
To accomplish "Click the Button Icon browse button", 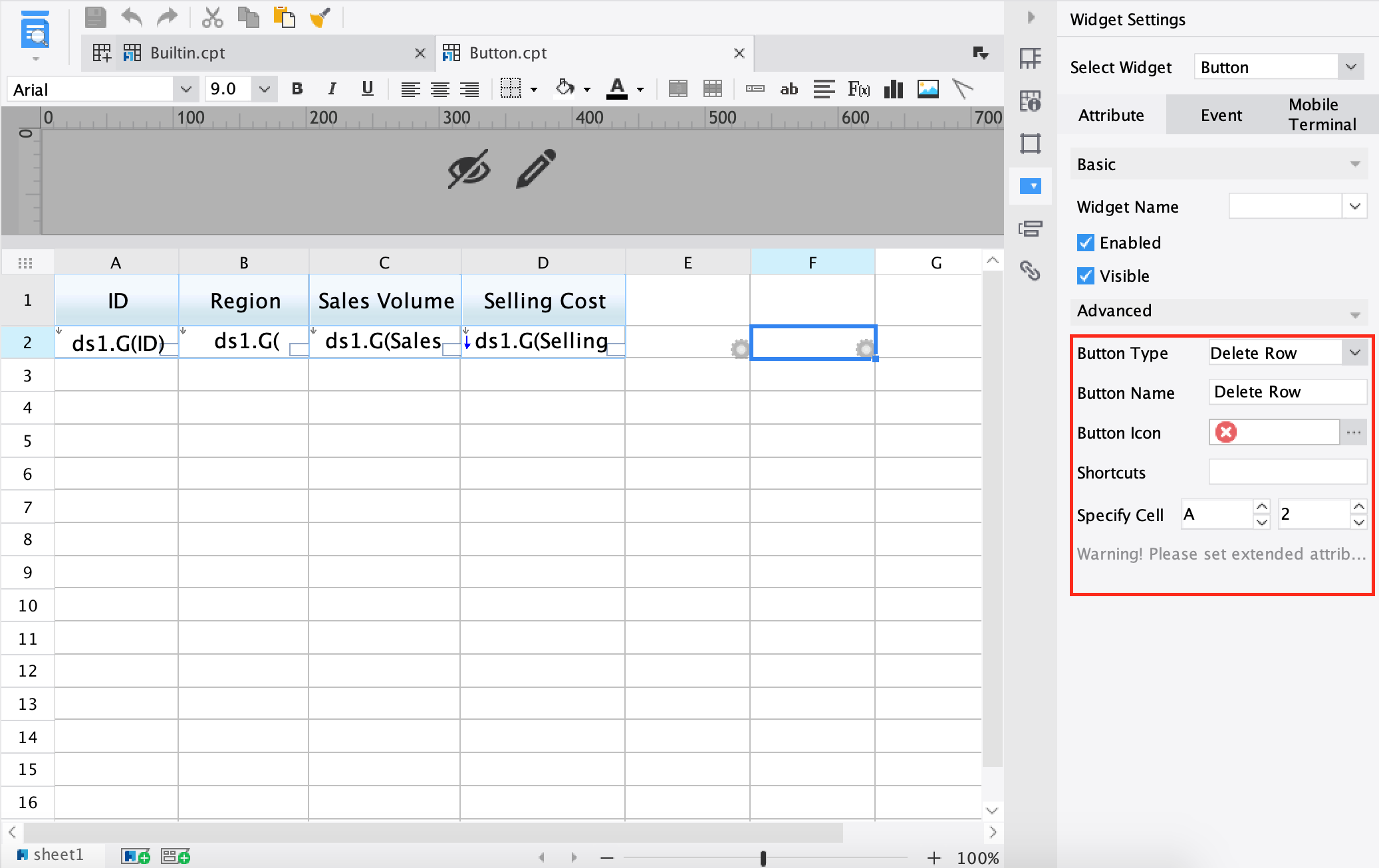I will [x=1354, y=432].
